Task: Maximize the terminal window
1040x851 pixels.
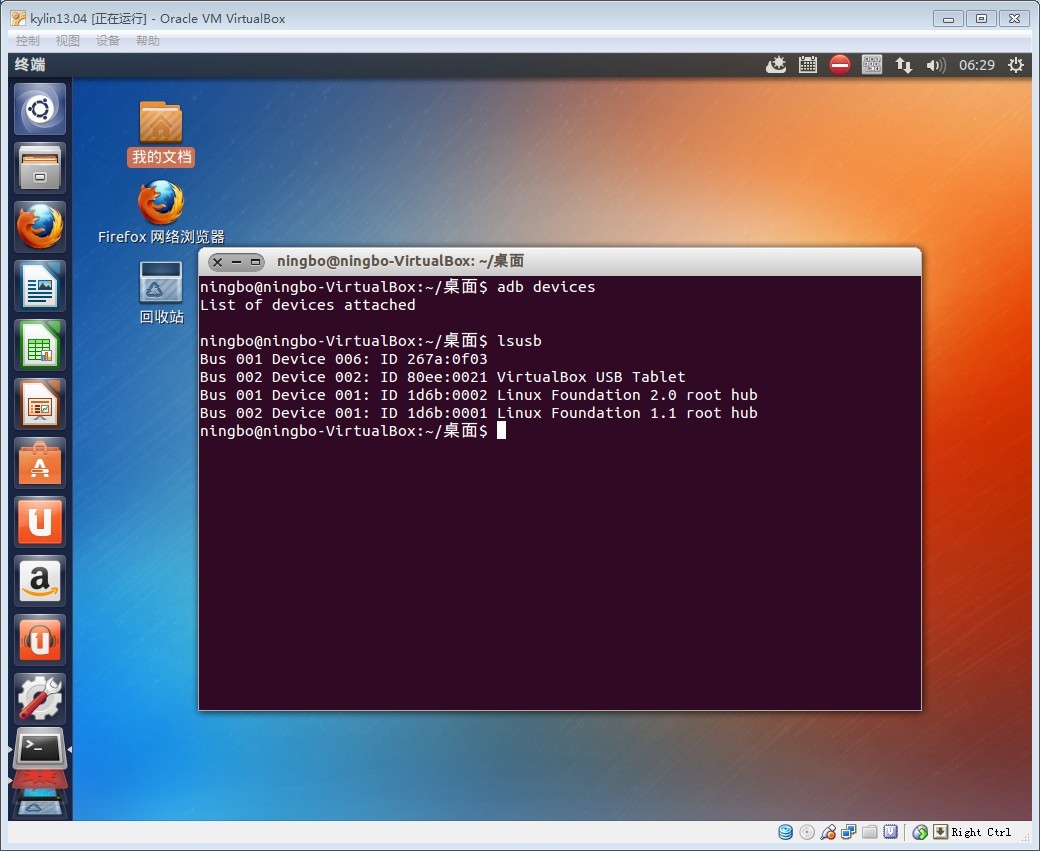Action: point(255,262)
